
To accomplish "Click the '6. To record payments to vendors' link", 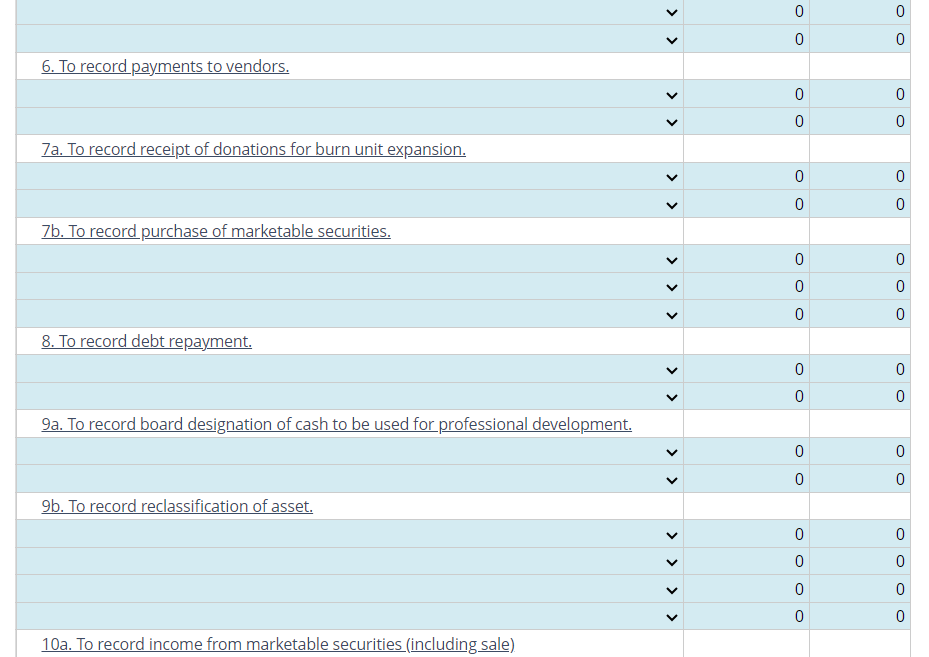I will click(x=164, y=66).
